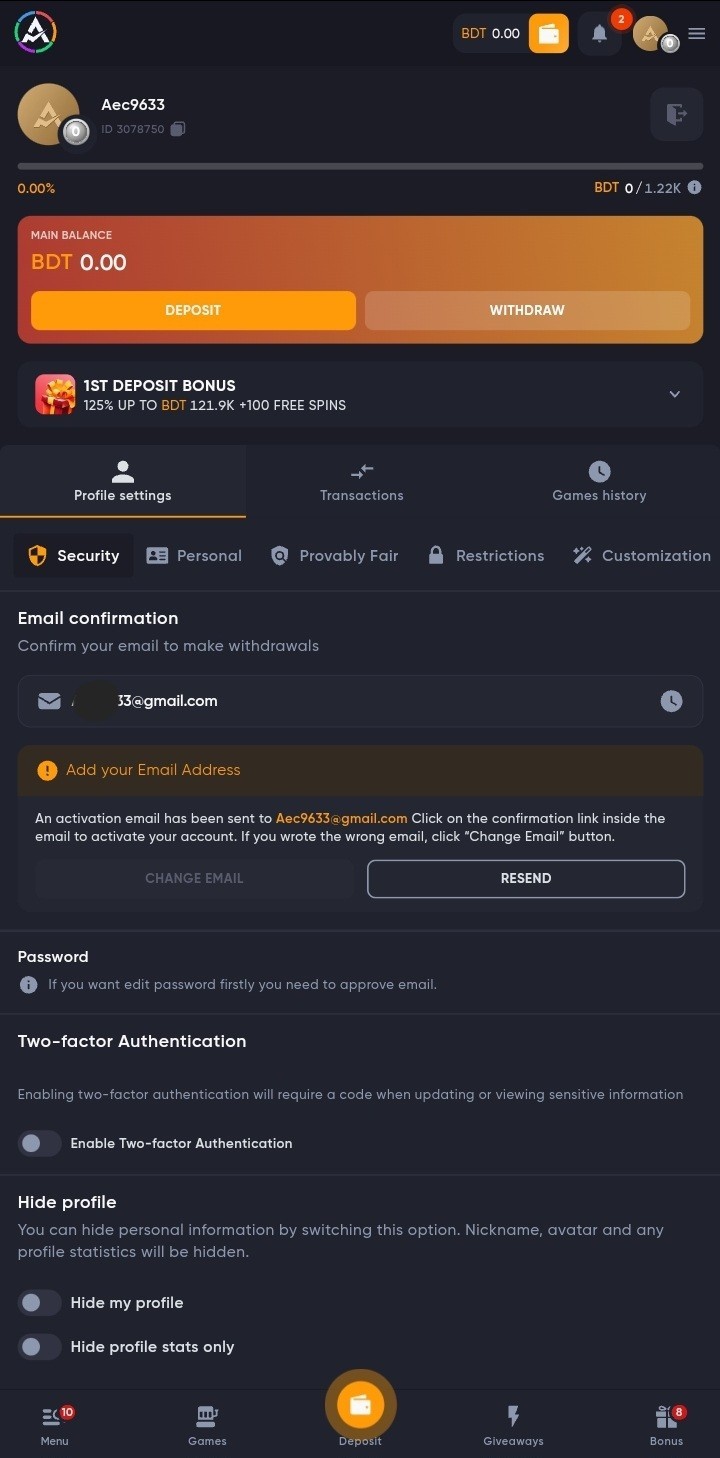
Task: Open the notifications bell
Action: (600, 33)
